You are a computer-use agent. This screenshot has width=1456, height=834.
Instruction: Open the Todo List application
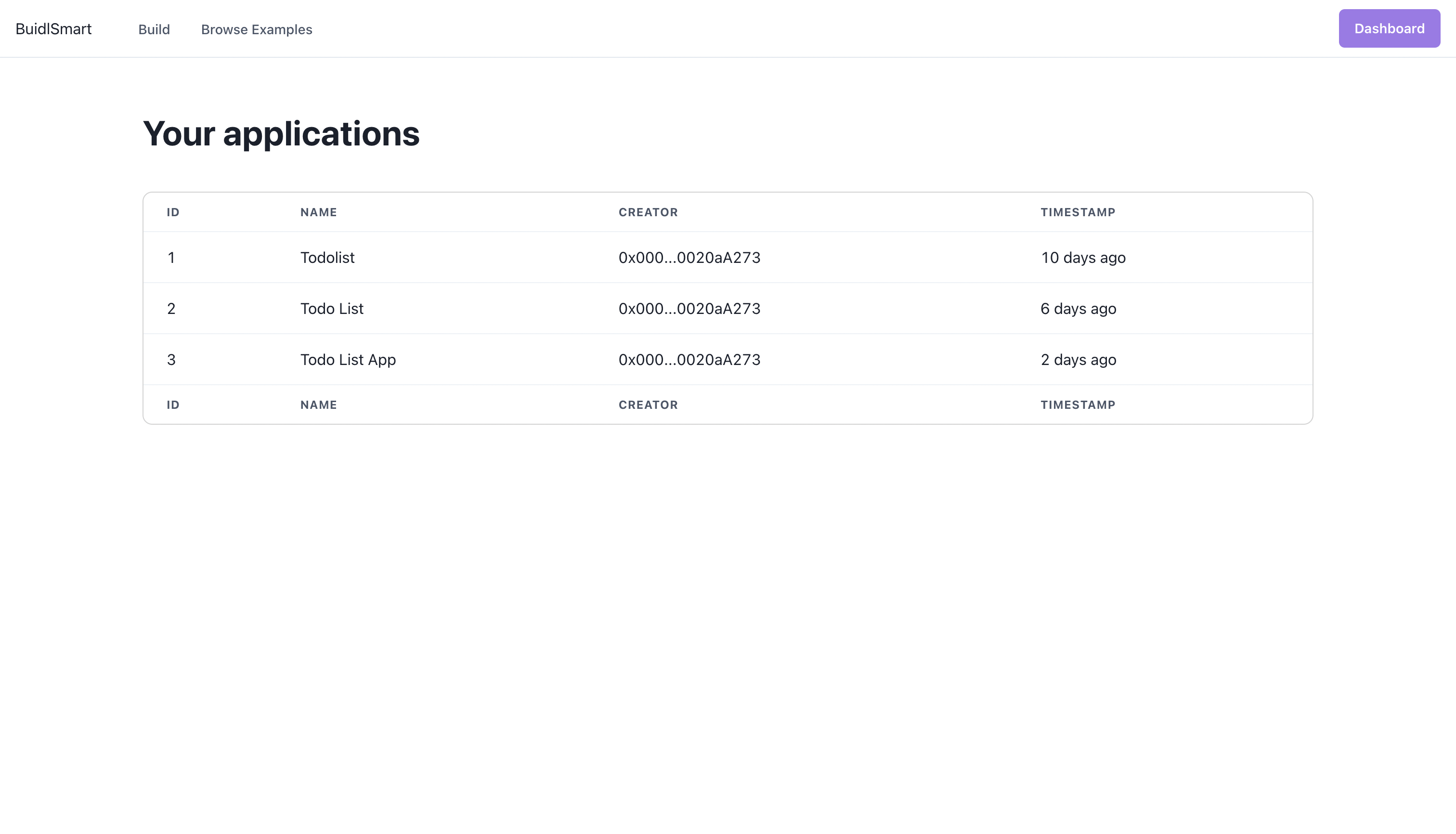coord(332,309)
